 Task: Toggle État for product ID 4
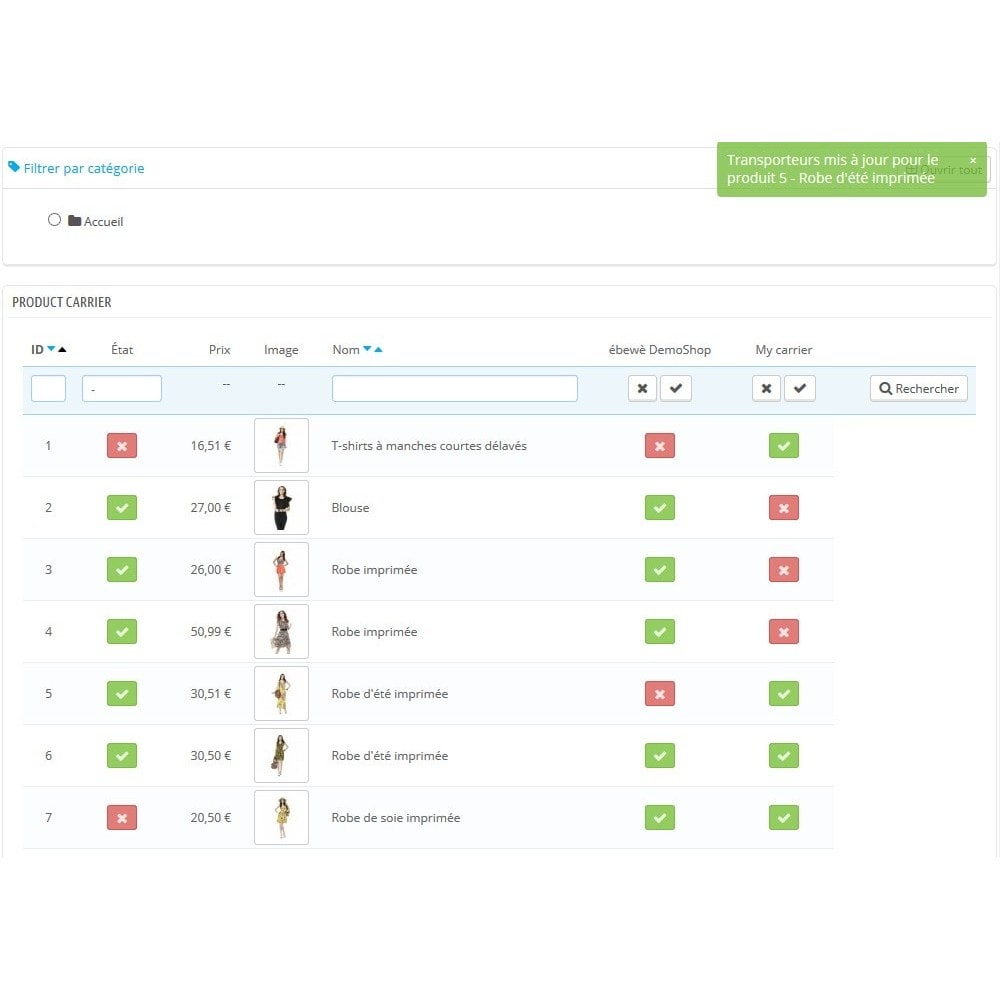pyautogui.click(x=122, y=631)
